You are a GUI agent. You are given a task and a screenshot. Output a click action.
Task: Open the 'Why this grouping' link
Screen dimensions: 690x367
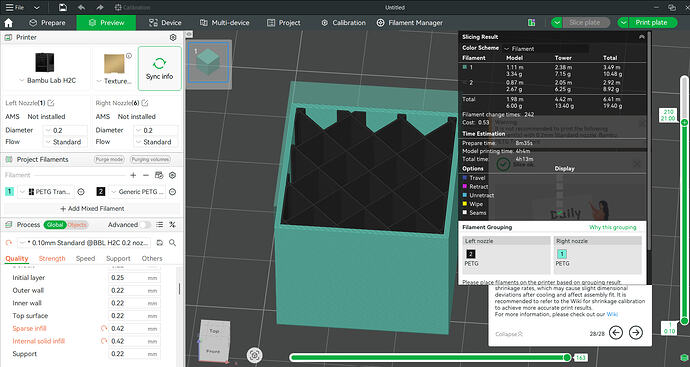(x=613, y=227)
